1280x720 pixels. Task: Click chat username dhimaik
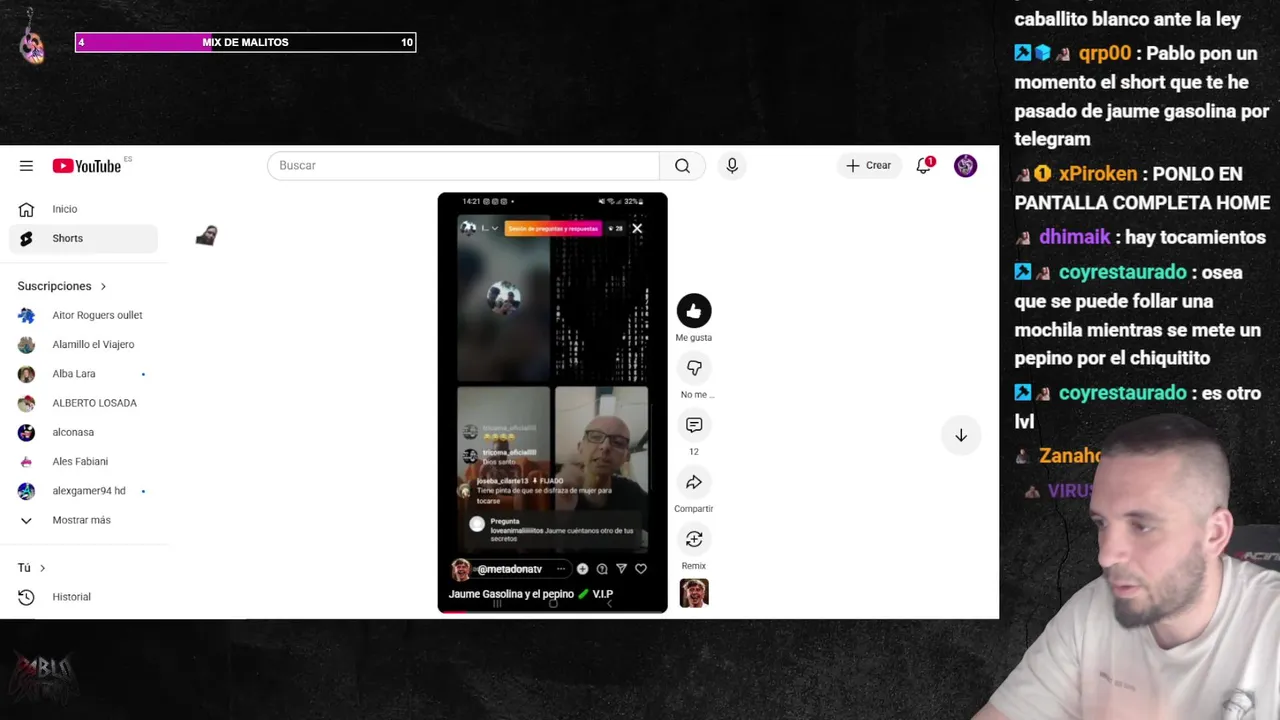[1074, 238]
